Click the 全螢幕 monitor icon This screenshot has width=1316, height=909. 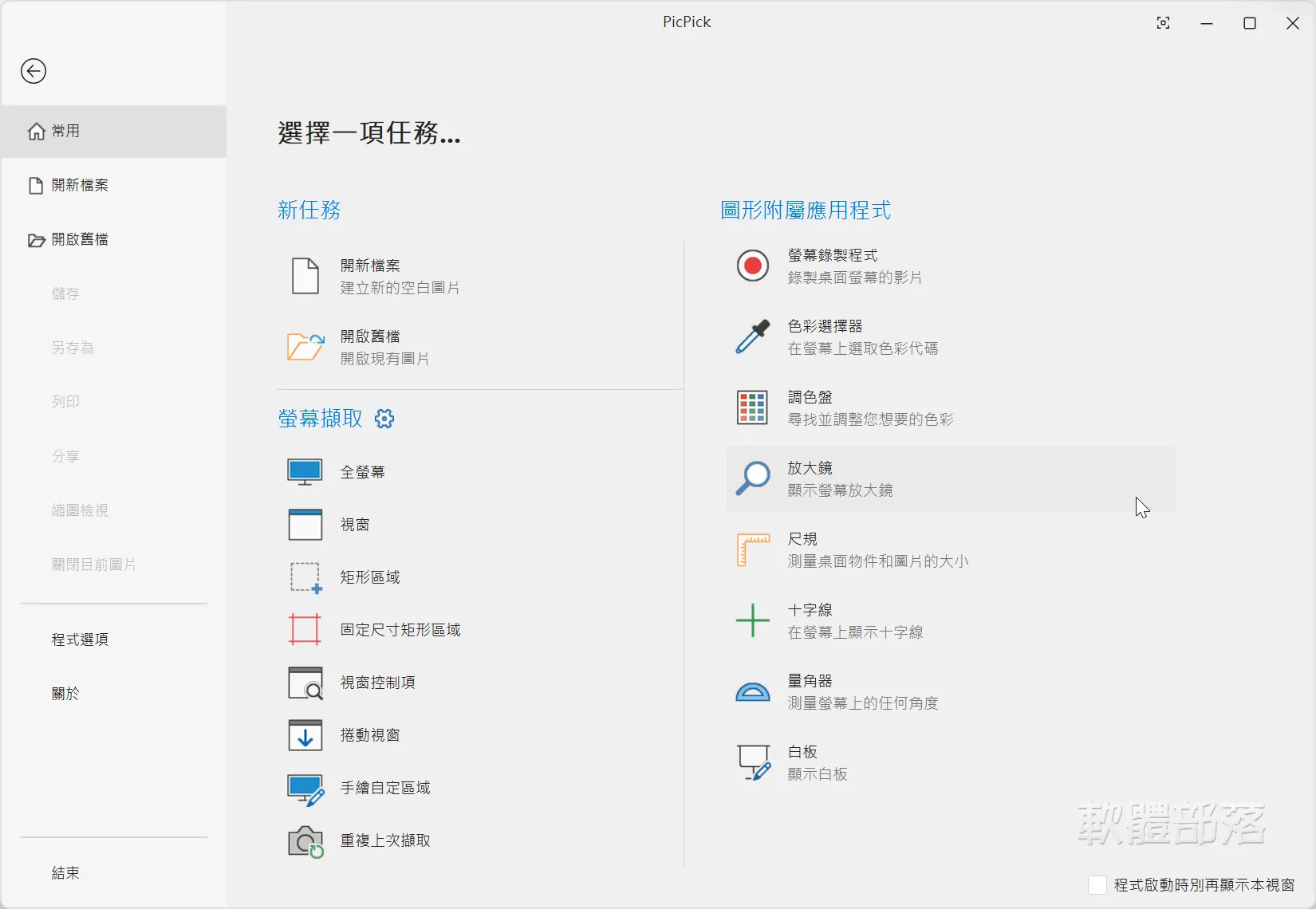305,472
